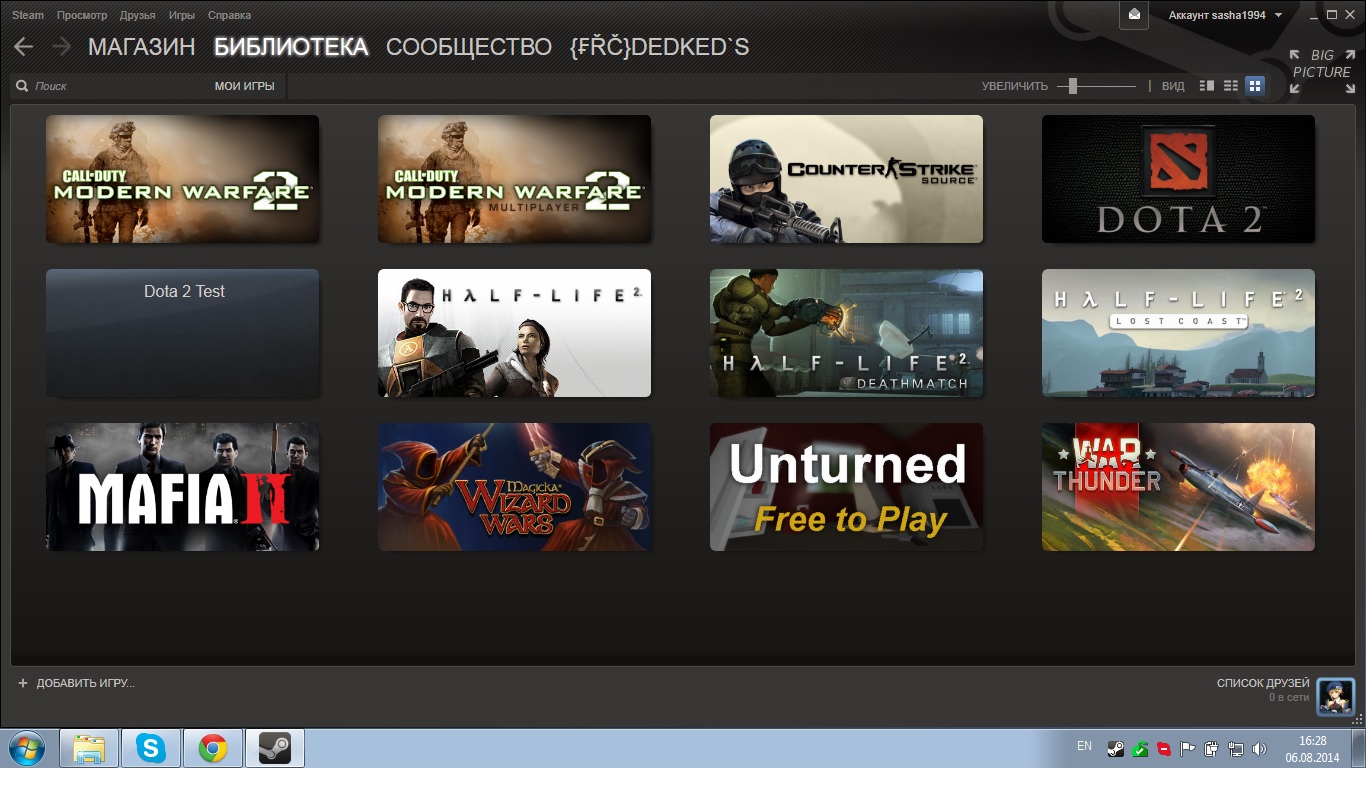The image size is (1366, 798).
Task: Switch to detail view icon
Action: (x=1207, y=86)
